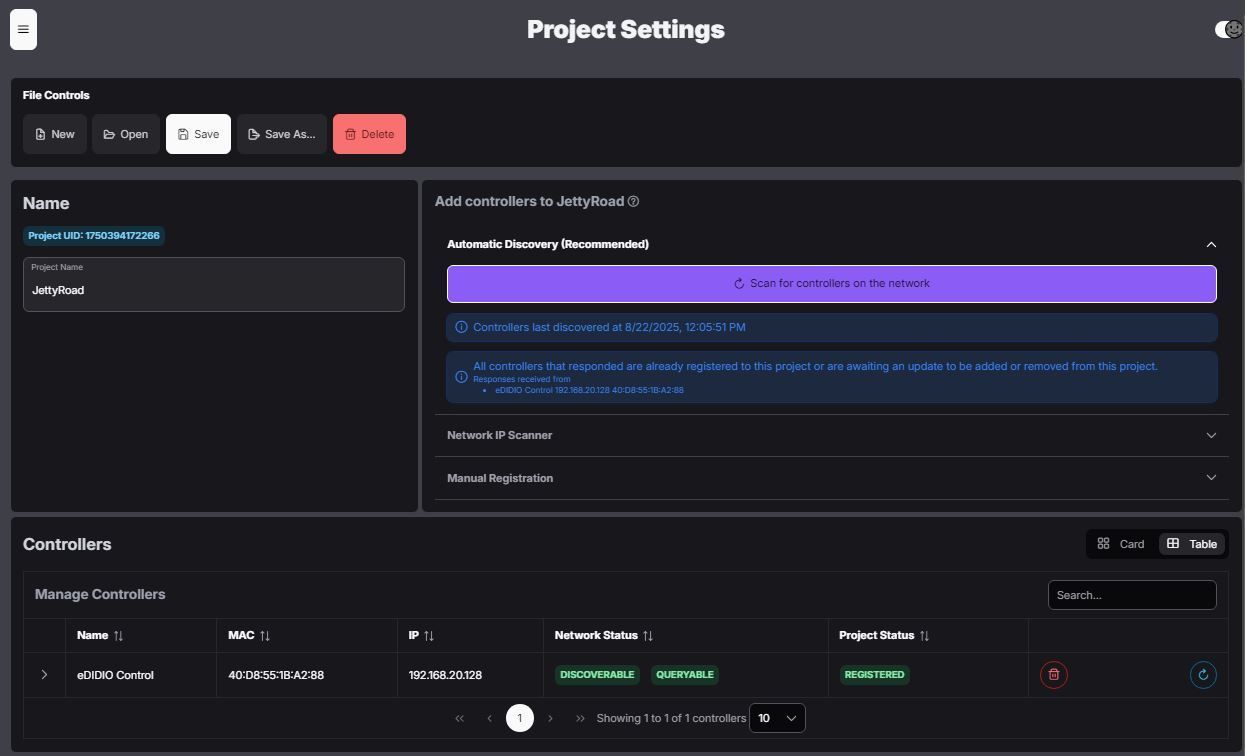Delete the eDIDIO Control controller

tap(1053, 675)
